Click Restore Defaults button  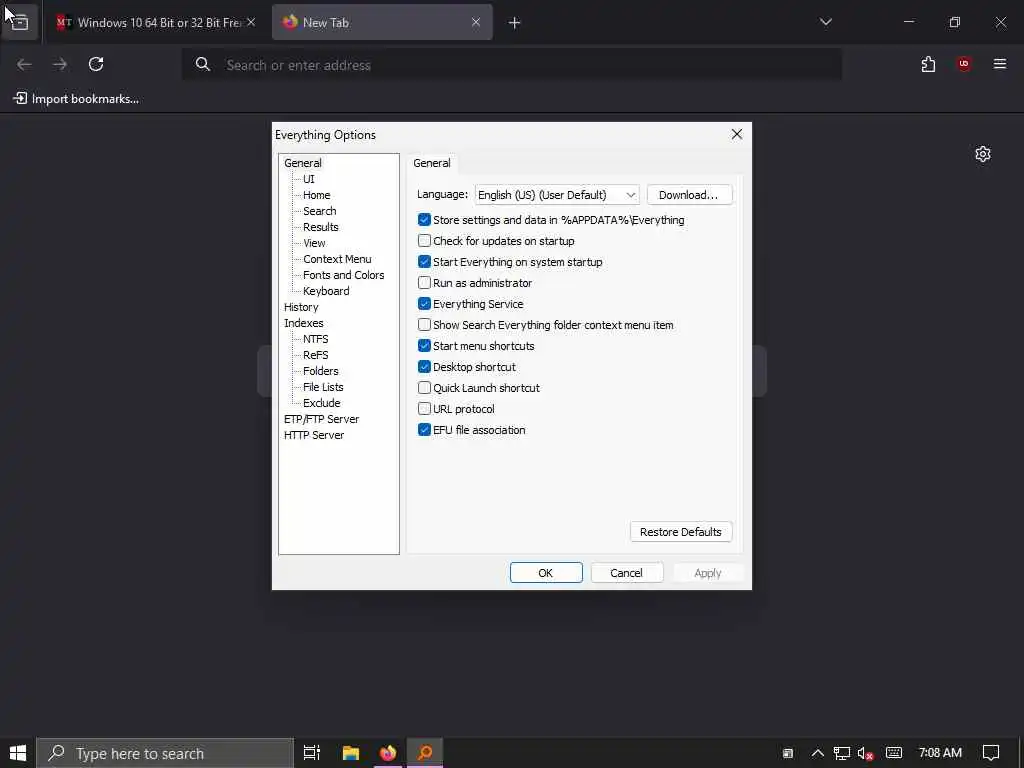pyautogui.click(x=681, y=532)
